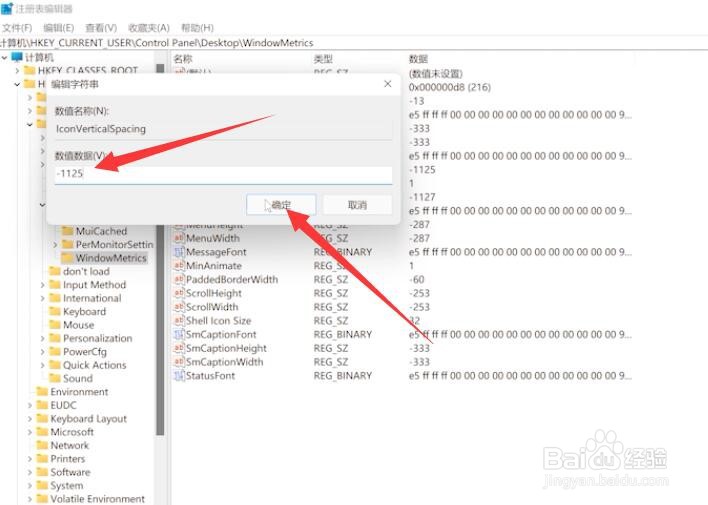708x505 pixels.
Task: Expand the EUDC tree node
Action: [x=30, y=405]
